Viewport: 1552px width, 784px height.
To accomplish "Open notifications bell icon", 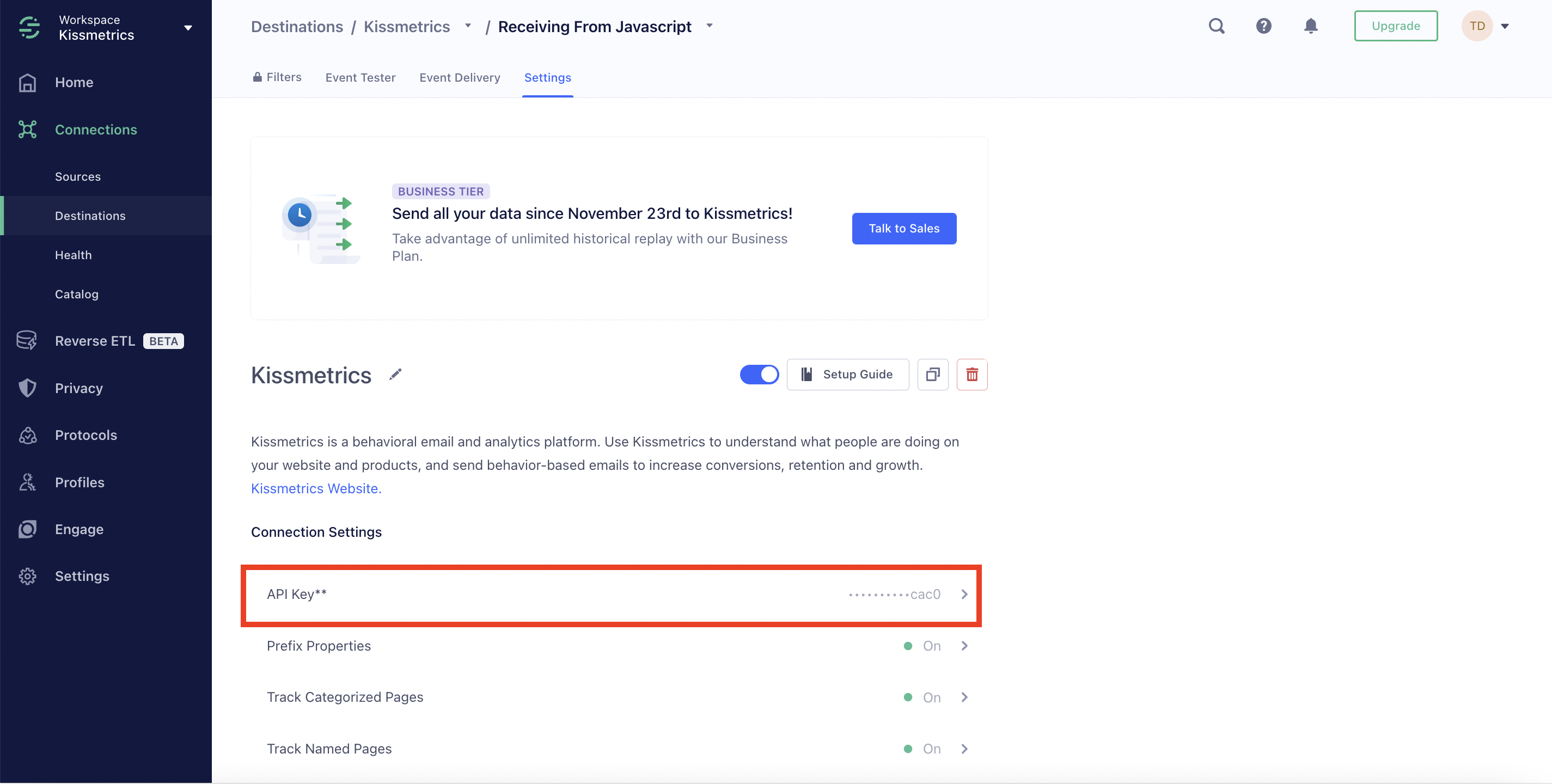I will 1310,26.
